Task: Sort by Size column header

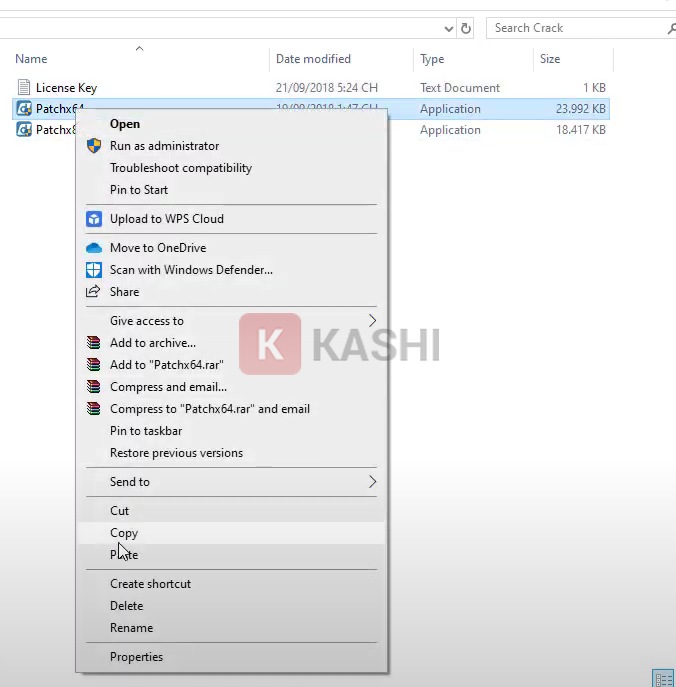Action: coord(550,59)
